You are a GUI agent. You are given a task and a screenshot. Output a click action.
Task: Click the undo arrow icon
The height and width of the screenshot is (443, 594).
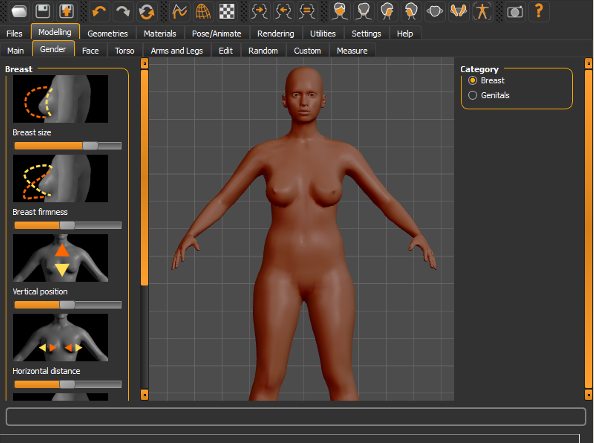click(x=99, y=11)
